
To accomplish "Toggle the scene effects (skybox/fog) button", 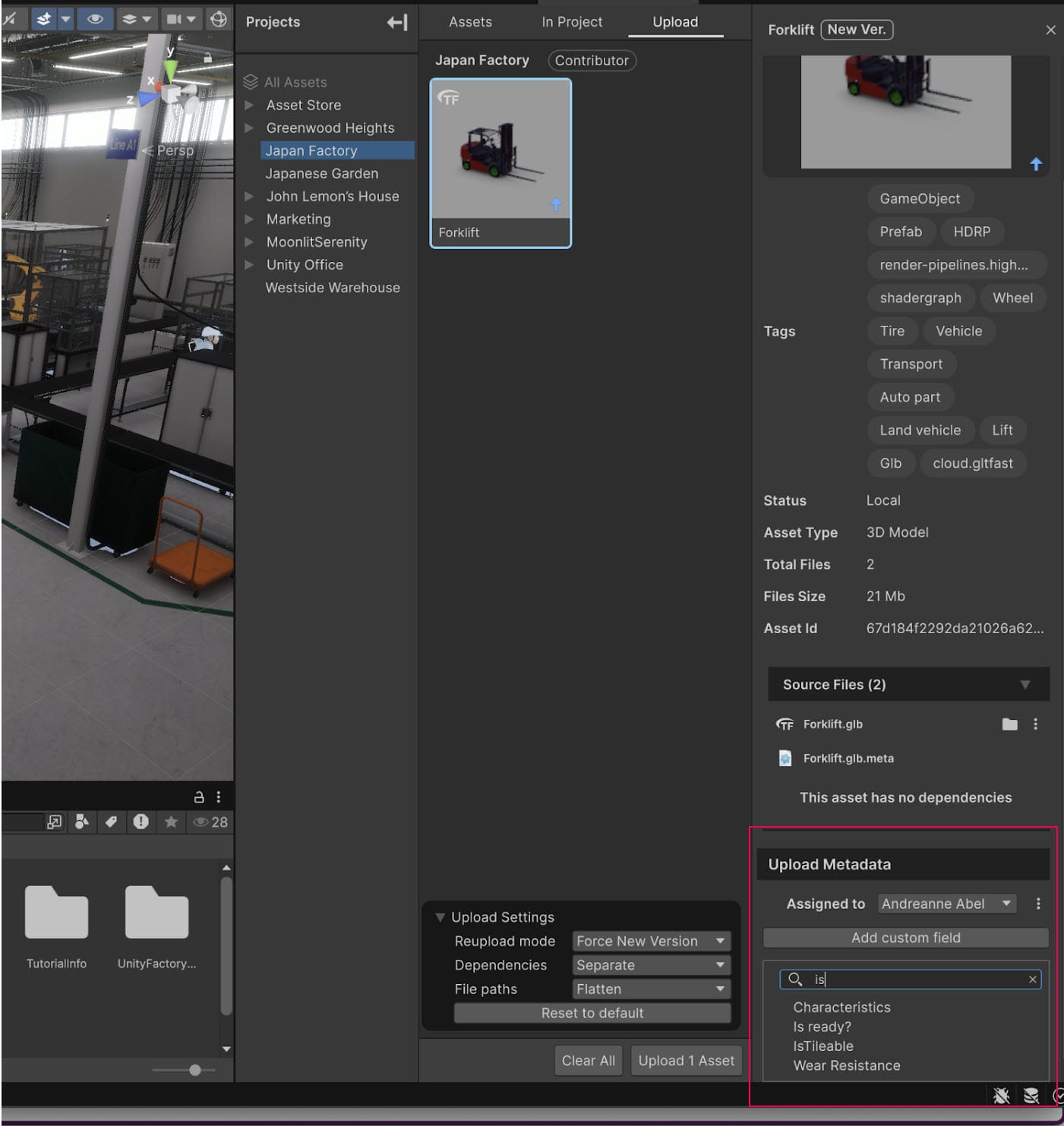I will coord(43,19).
